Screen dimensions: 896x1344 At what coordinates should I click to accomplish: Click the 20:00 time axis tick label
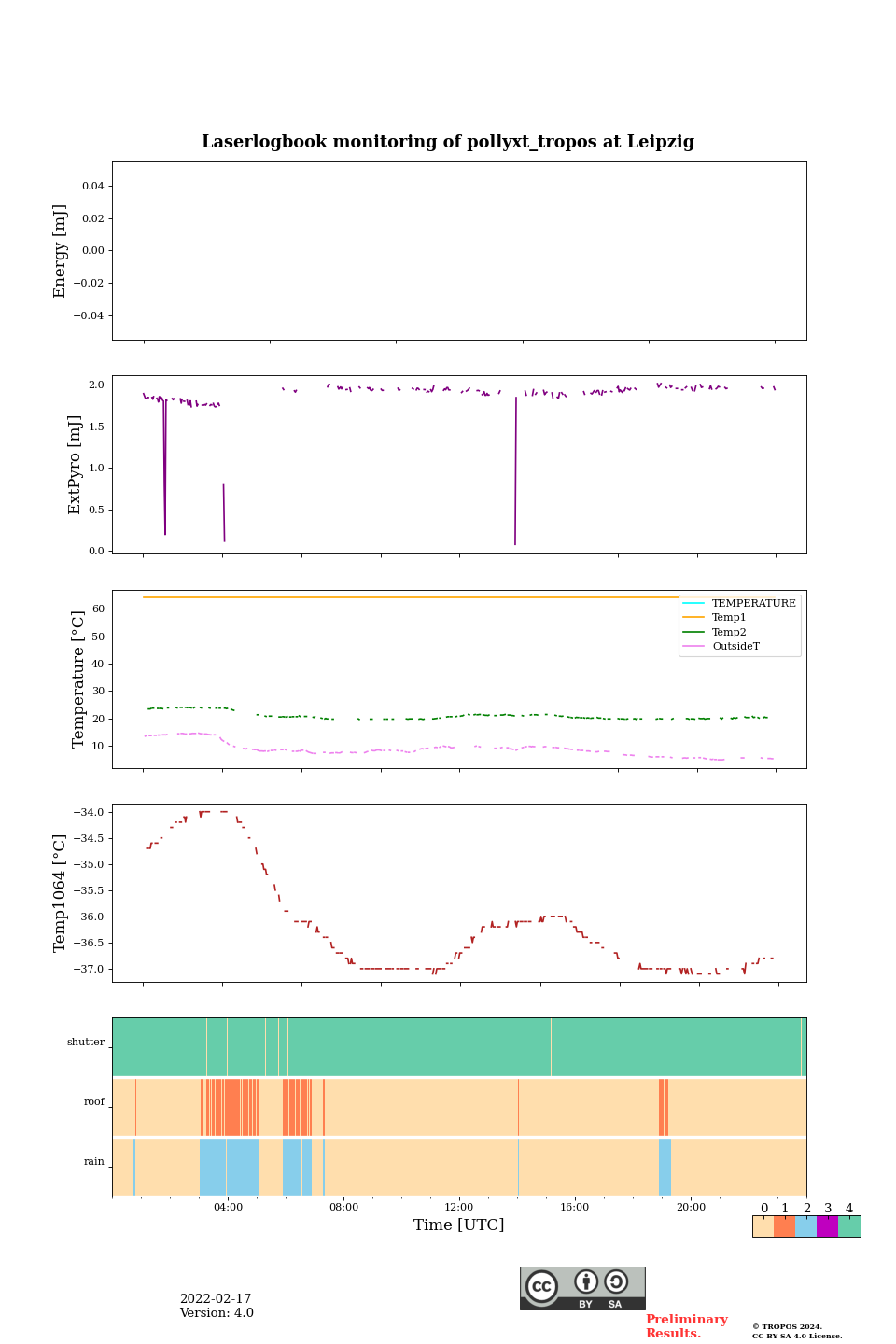pos(691,1208)
